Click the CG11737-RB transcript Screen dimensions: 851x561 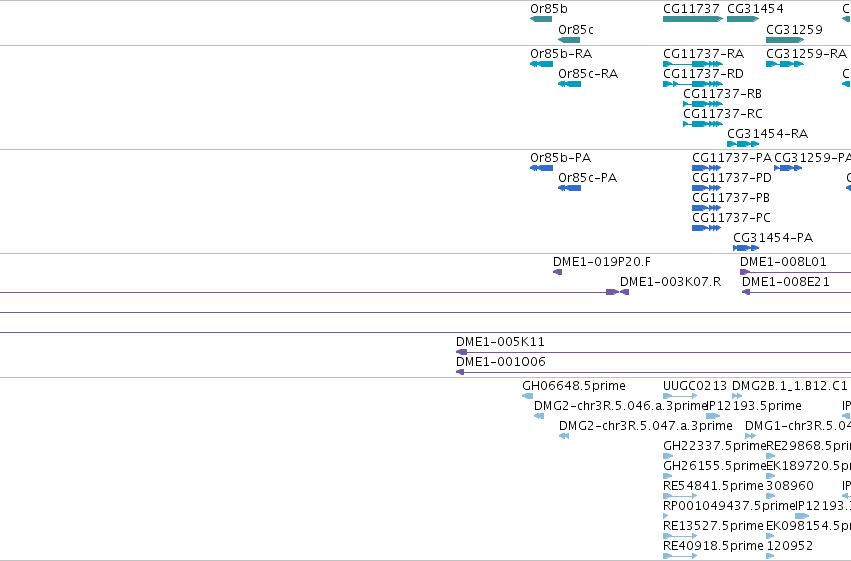[x=703, y=104]
